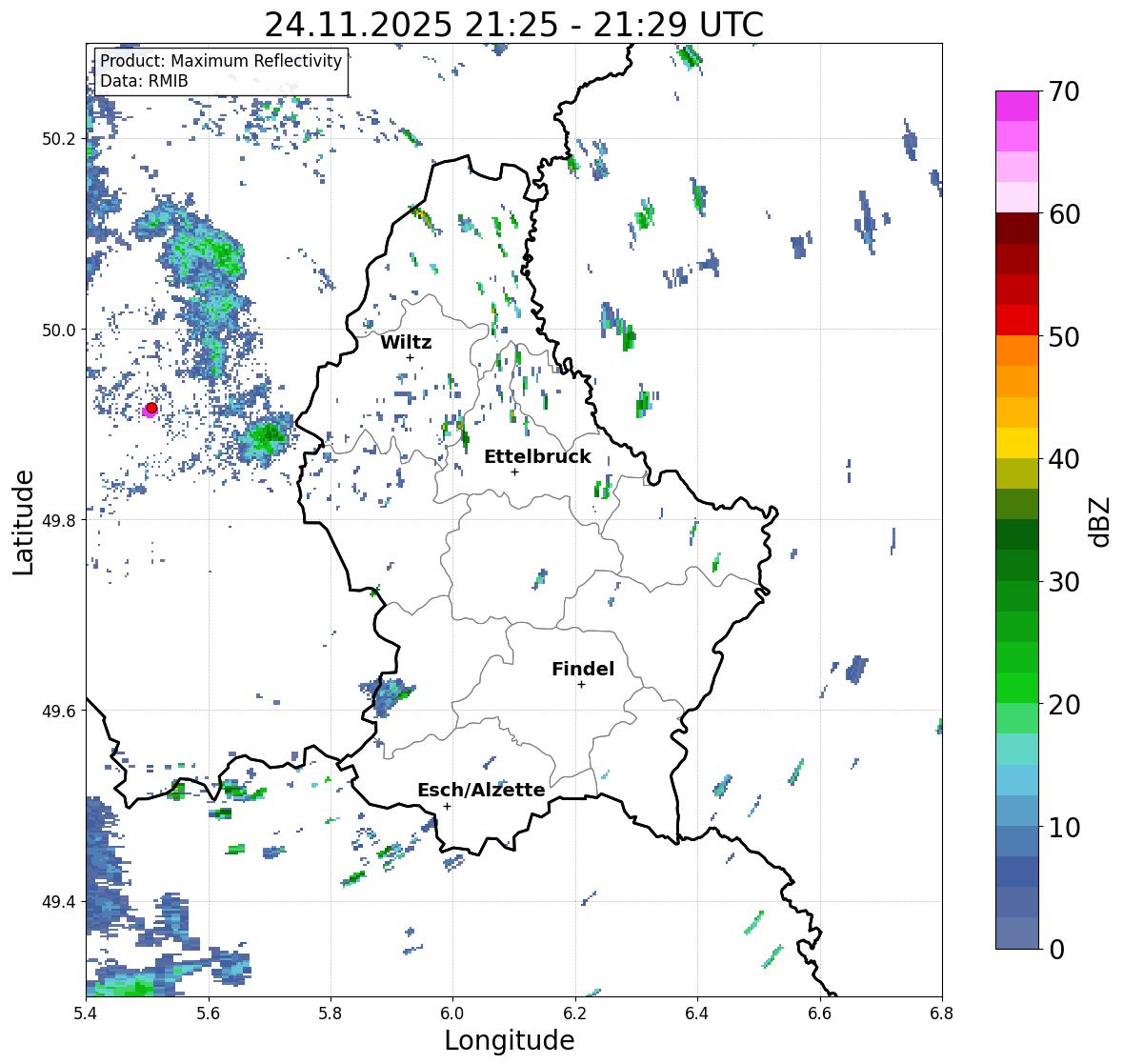Click the colorbar tick label 0
This screenshot has height=1064, width=1123.
1056,950
